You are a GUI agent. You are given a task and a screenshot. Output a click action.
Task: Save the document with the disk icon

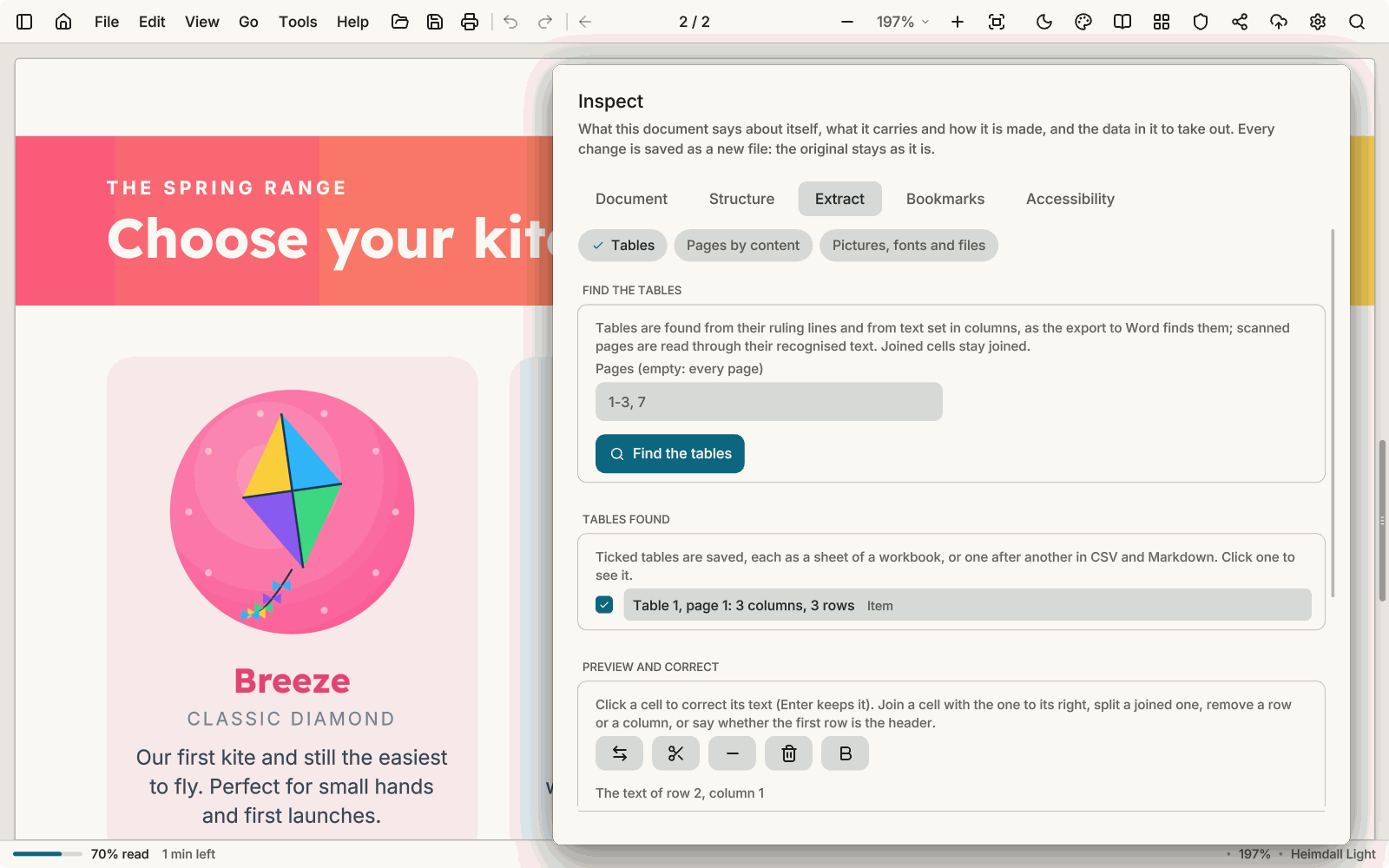tap(435, 22)
